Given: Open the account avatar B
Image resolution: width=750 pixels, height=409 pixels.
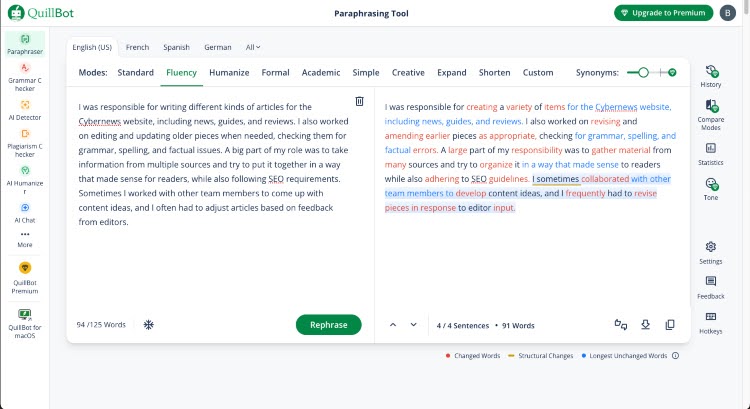Looking at the screenshot, I should (728, 13).
